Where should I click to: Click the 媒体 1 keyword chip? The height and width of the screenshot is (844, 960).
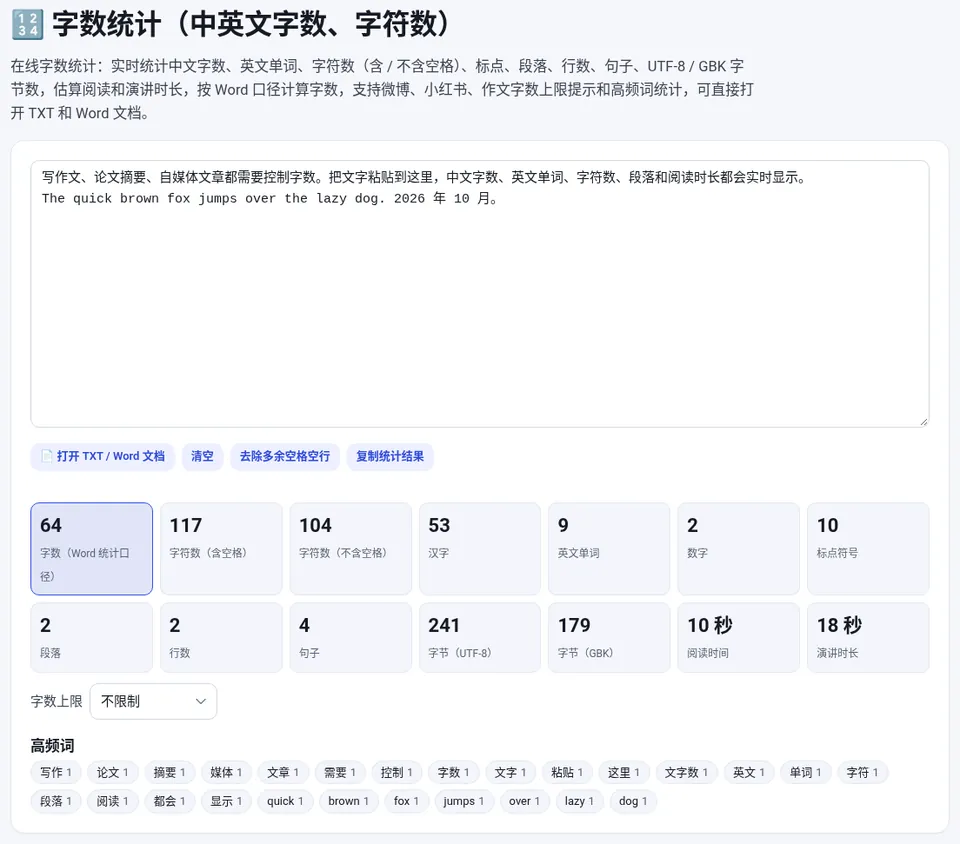tap(227, 772)
